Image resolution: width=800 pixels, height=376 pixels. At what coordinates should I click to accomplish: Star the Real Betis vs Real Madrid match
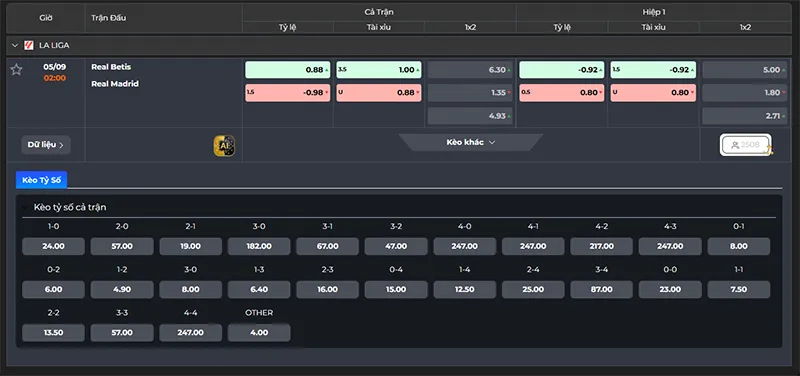click(x=16, y=69)
